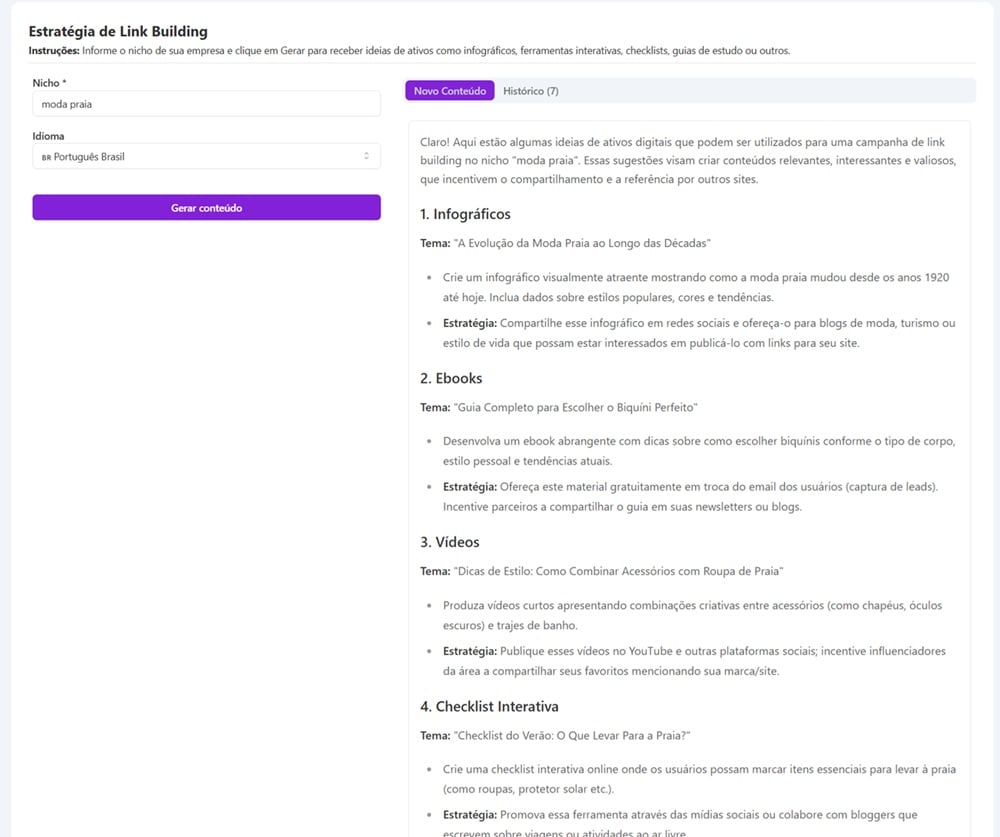Open the Idioma dropdown 'Português Brasil'

pyautogui.click(x=206, y=156)
